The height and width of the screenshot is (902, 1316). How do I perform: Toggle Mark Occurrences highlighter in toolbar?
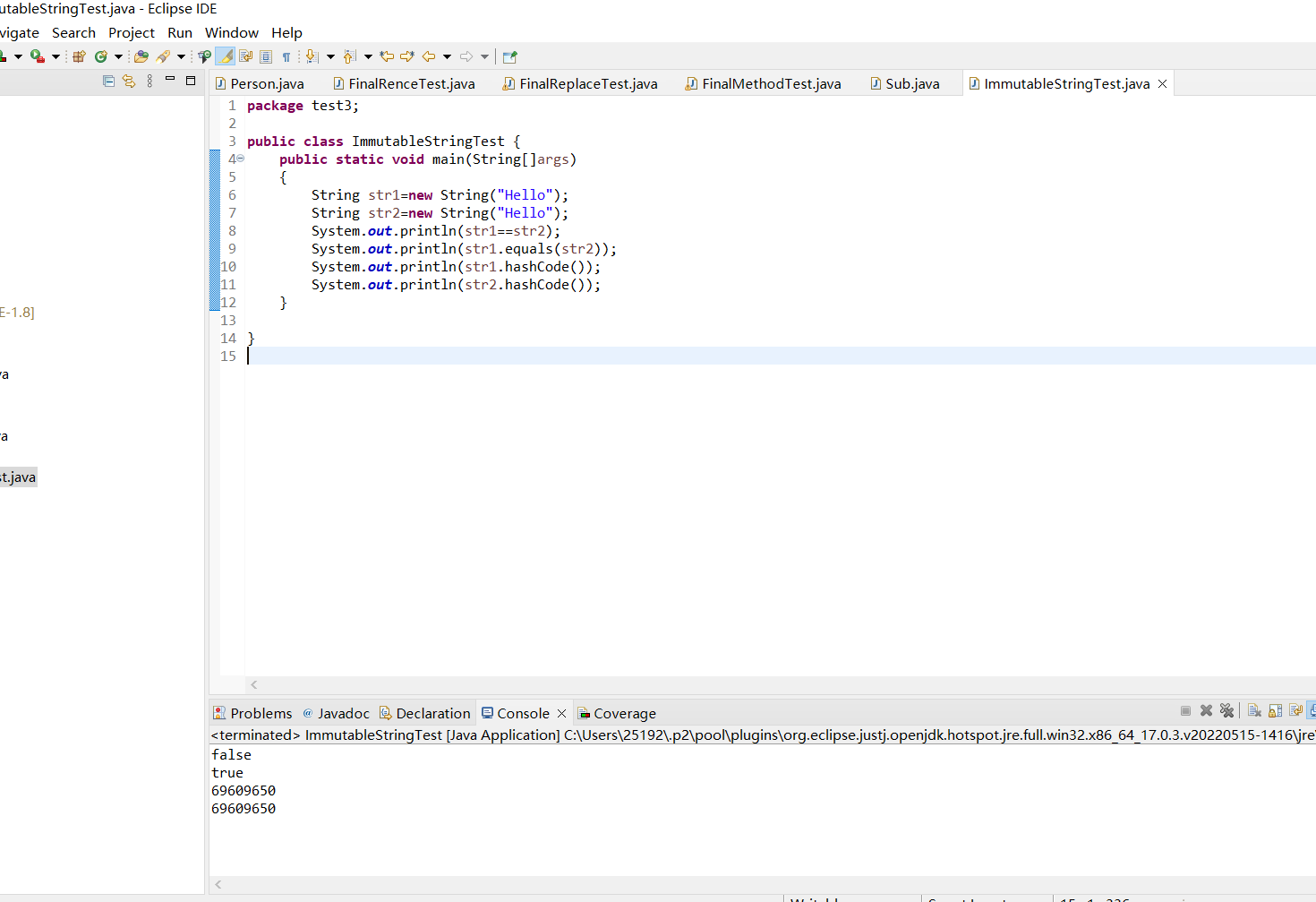[x=226, y=56]
